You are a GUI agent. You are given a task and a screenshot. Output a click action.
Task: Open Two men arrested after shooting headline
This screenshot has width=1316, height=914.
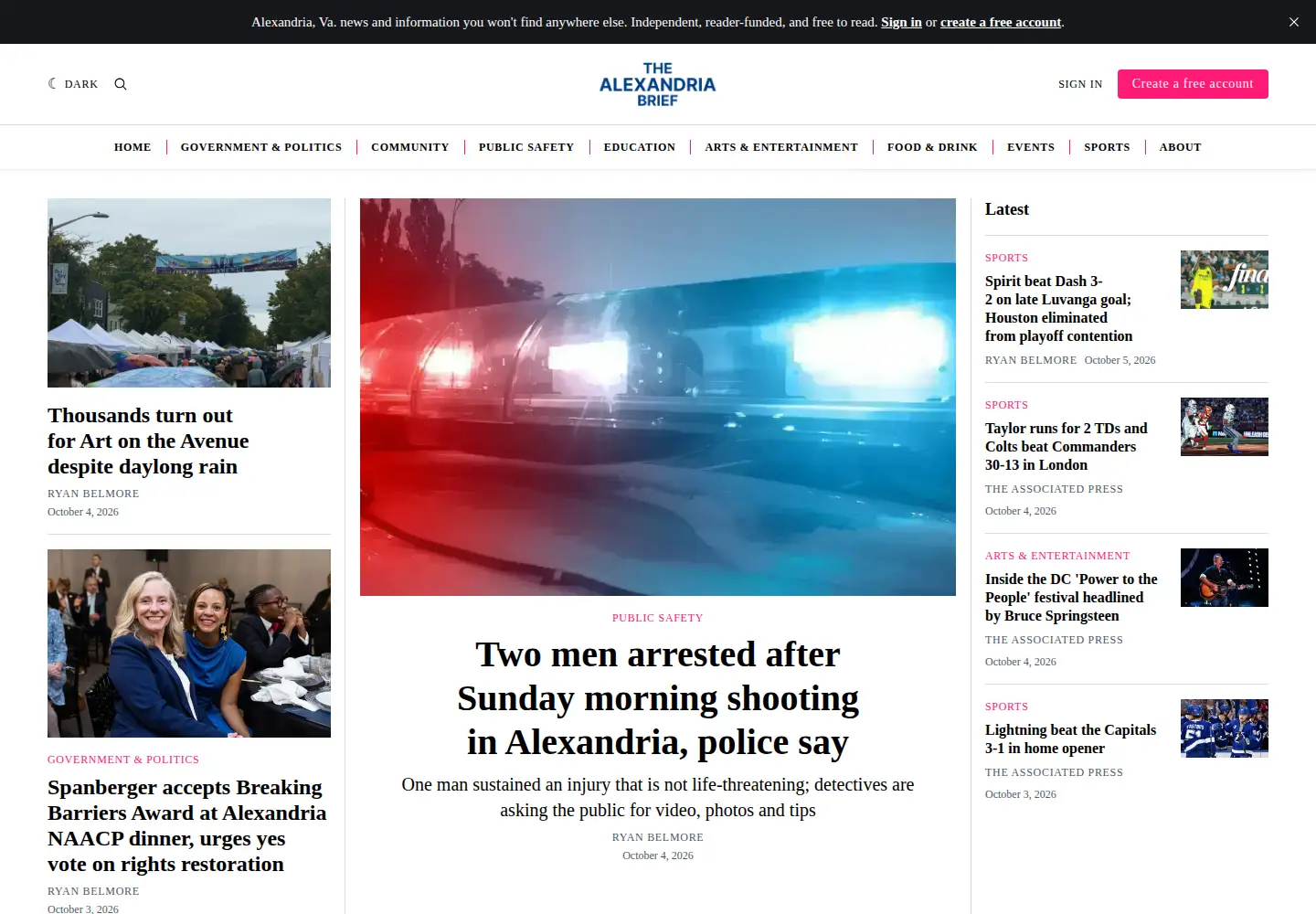pos(658,698)
